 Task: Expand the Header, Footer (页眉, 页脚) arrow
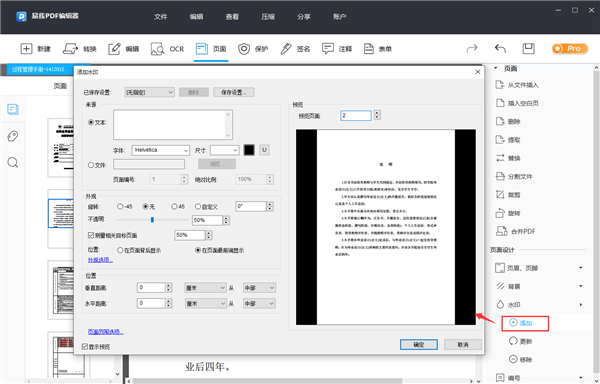[581, 268]
